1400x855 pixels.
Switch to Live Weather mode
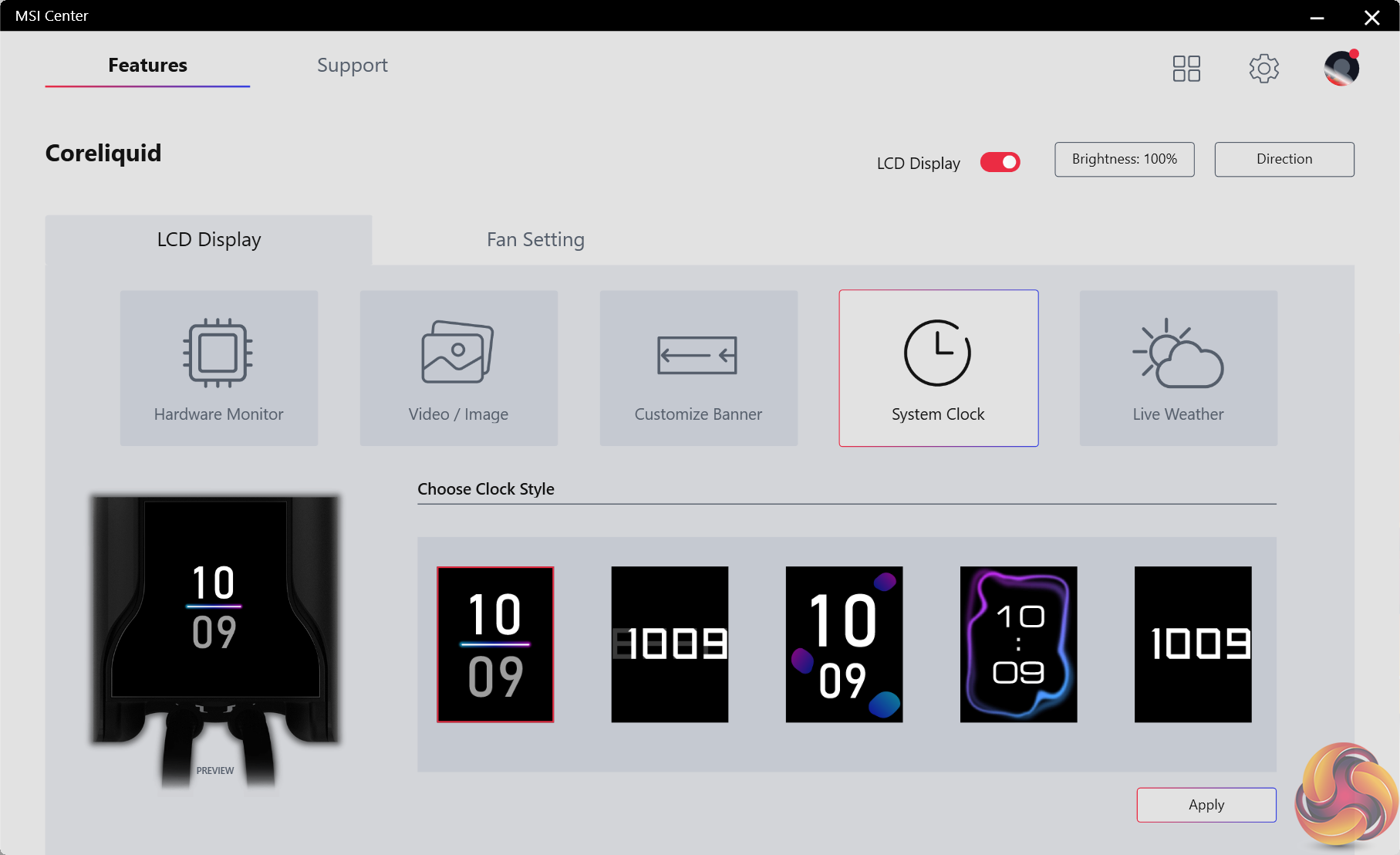coord(1179,368)
